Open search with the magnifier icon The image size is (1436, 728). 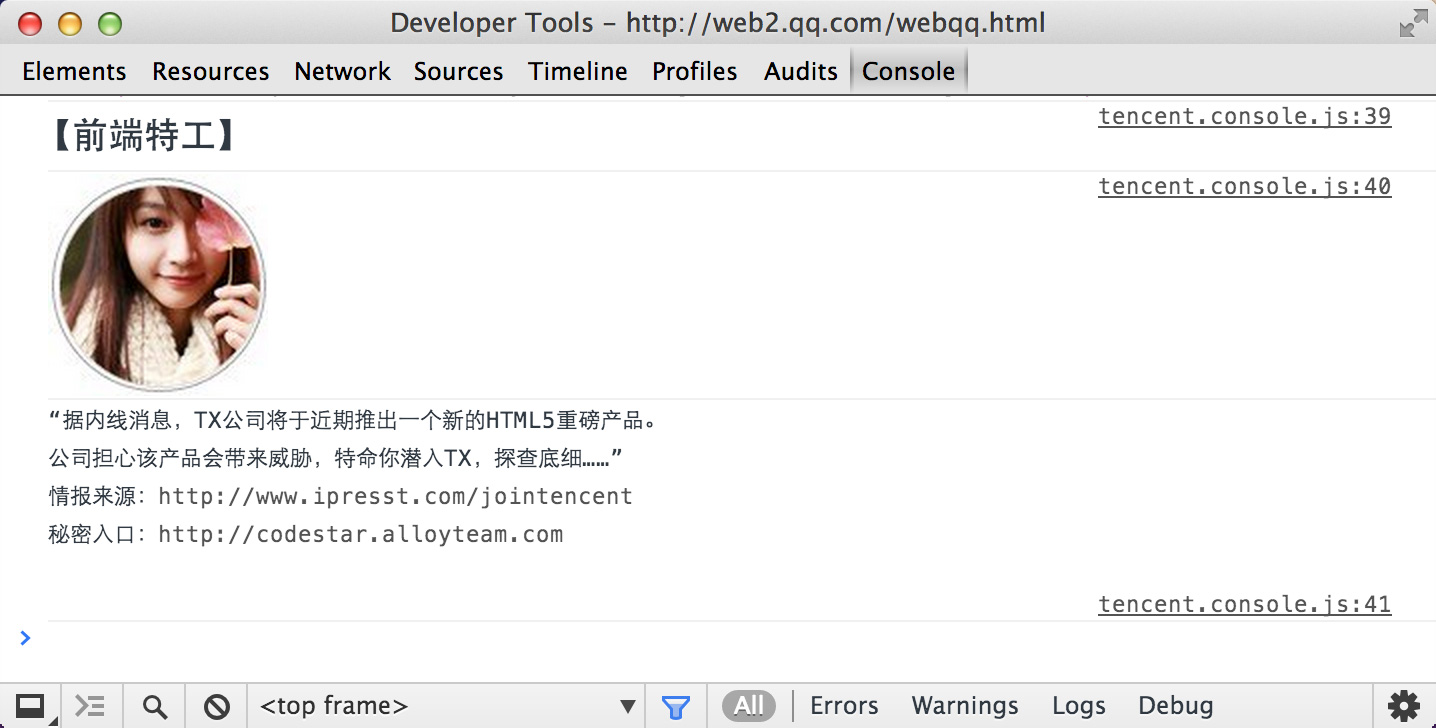coord(154,706)
